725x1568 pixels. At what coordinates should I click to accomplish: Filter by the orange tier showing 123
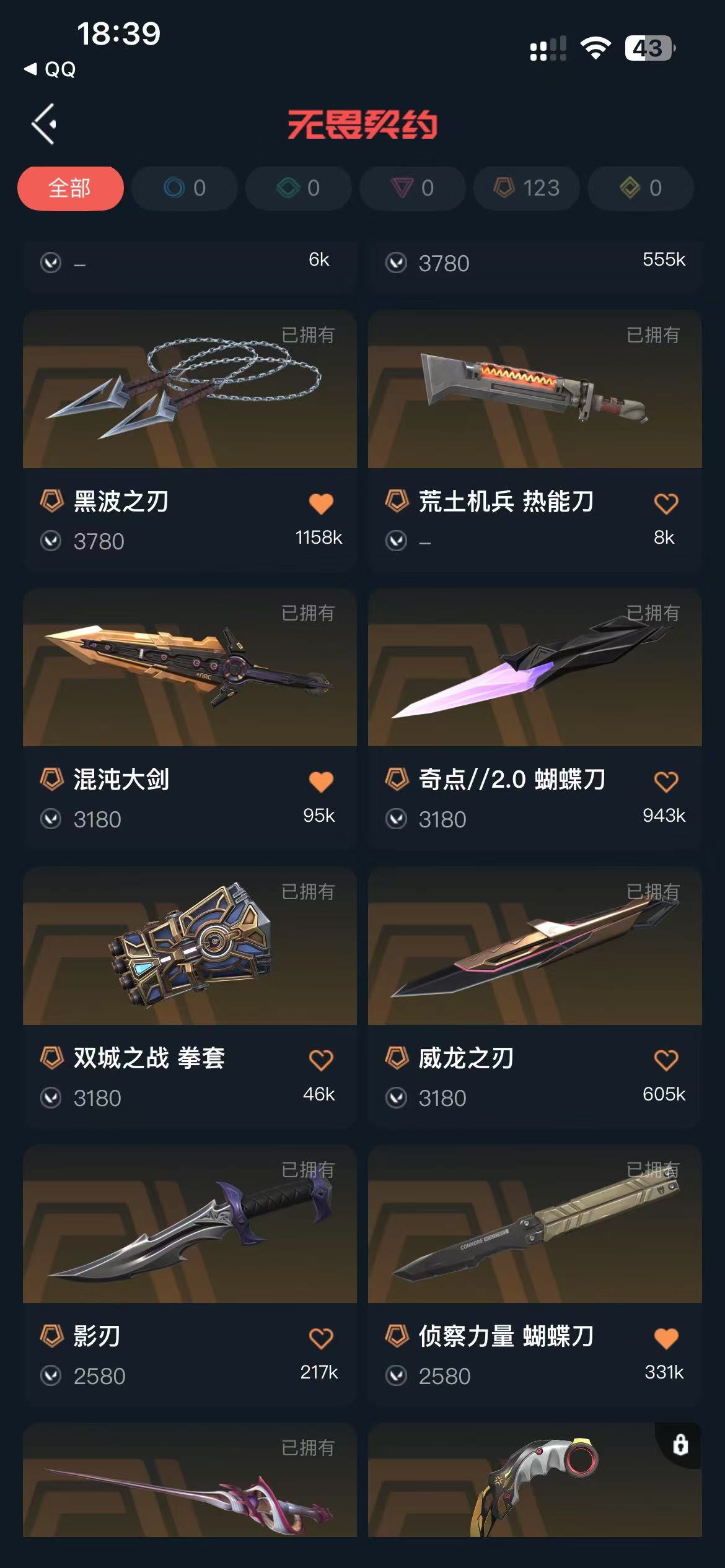click(527, 188)
